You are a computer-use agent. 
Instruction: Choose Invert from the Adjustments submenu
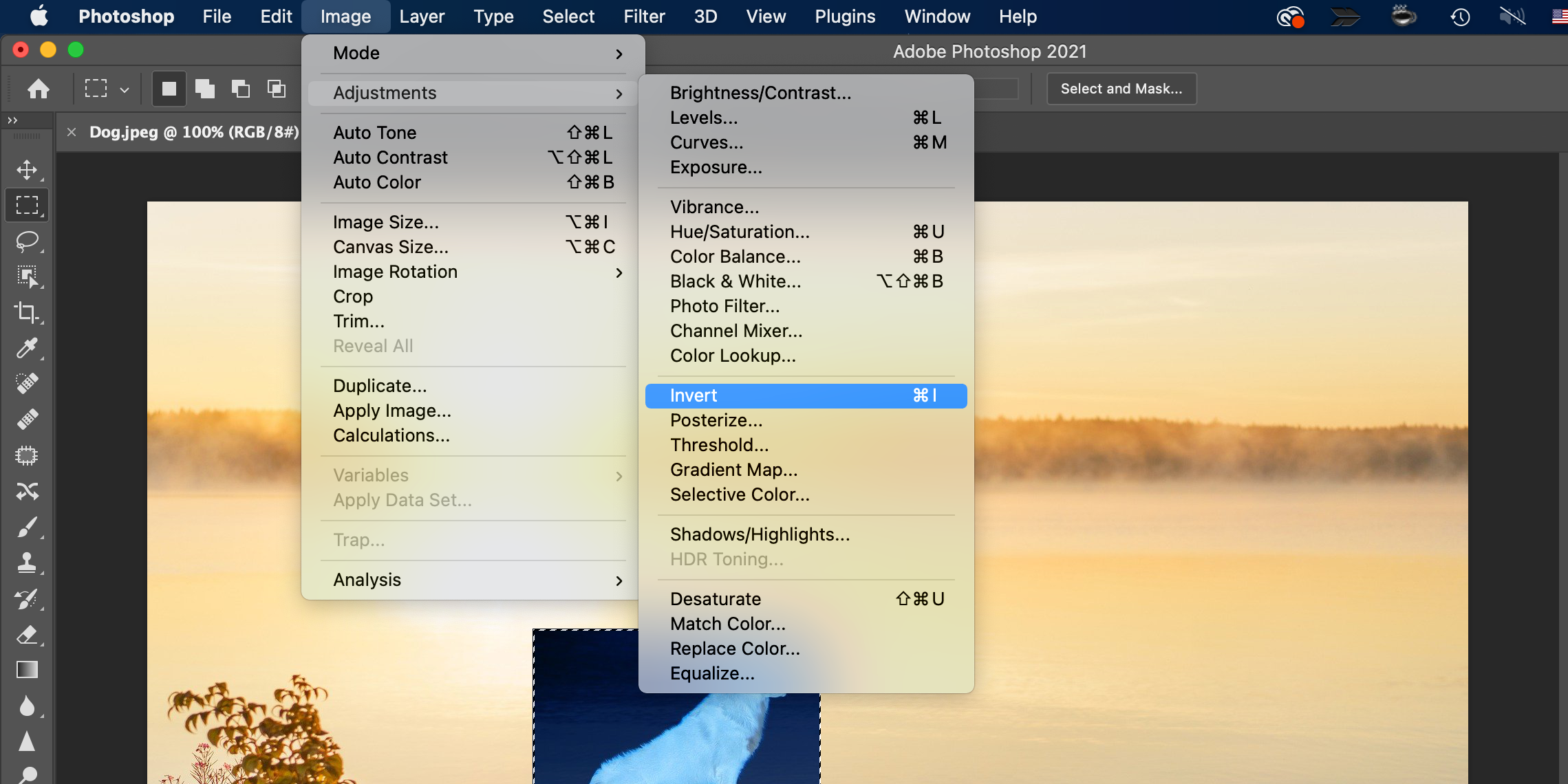coord(694,395)
